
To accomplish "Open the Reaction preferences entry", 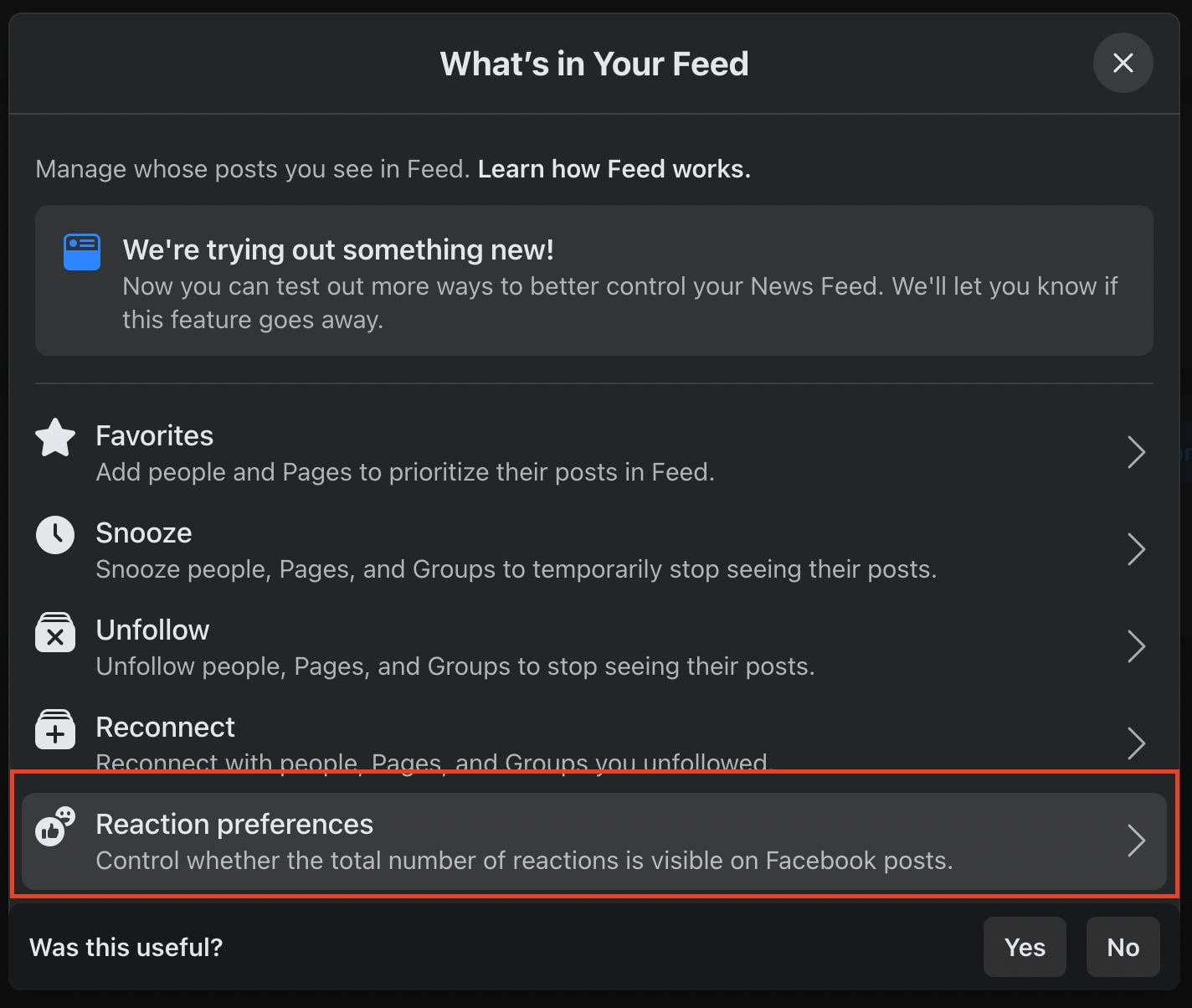I will [x=594, y=841].
